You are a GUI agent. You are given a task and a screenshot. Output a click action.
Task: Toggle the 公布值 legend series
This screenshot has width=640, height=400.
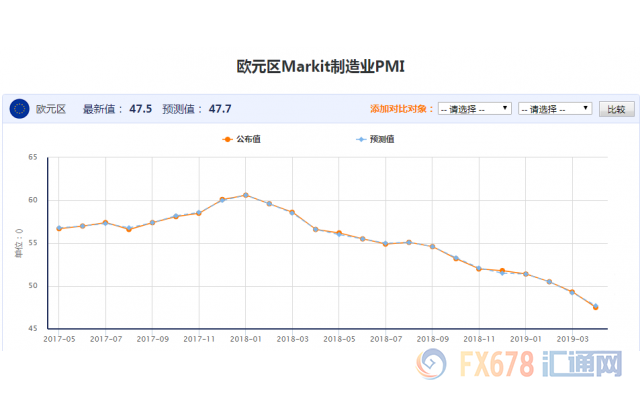coord(243,140)
